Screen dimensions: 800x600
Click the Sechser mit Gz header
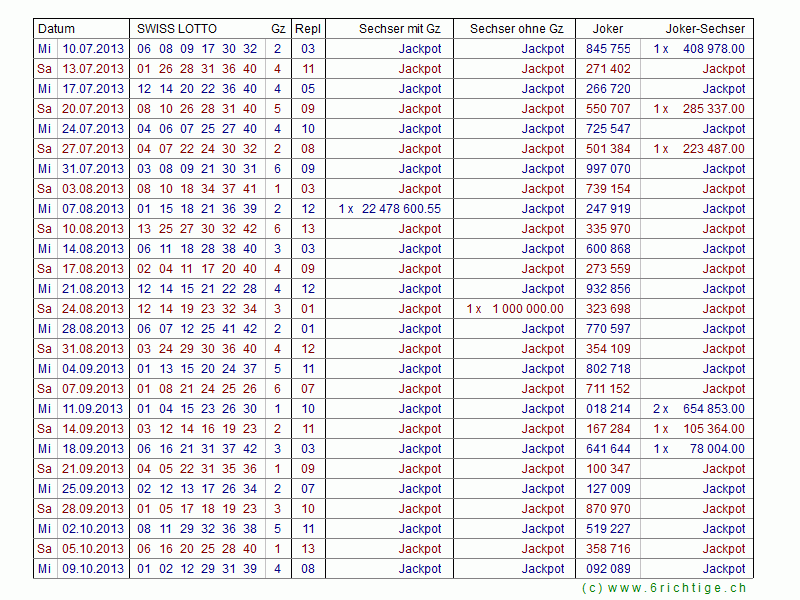[x=399, y=29]
